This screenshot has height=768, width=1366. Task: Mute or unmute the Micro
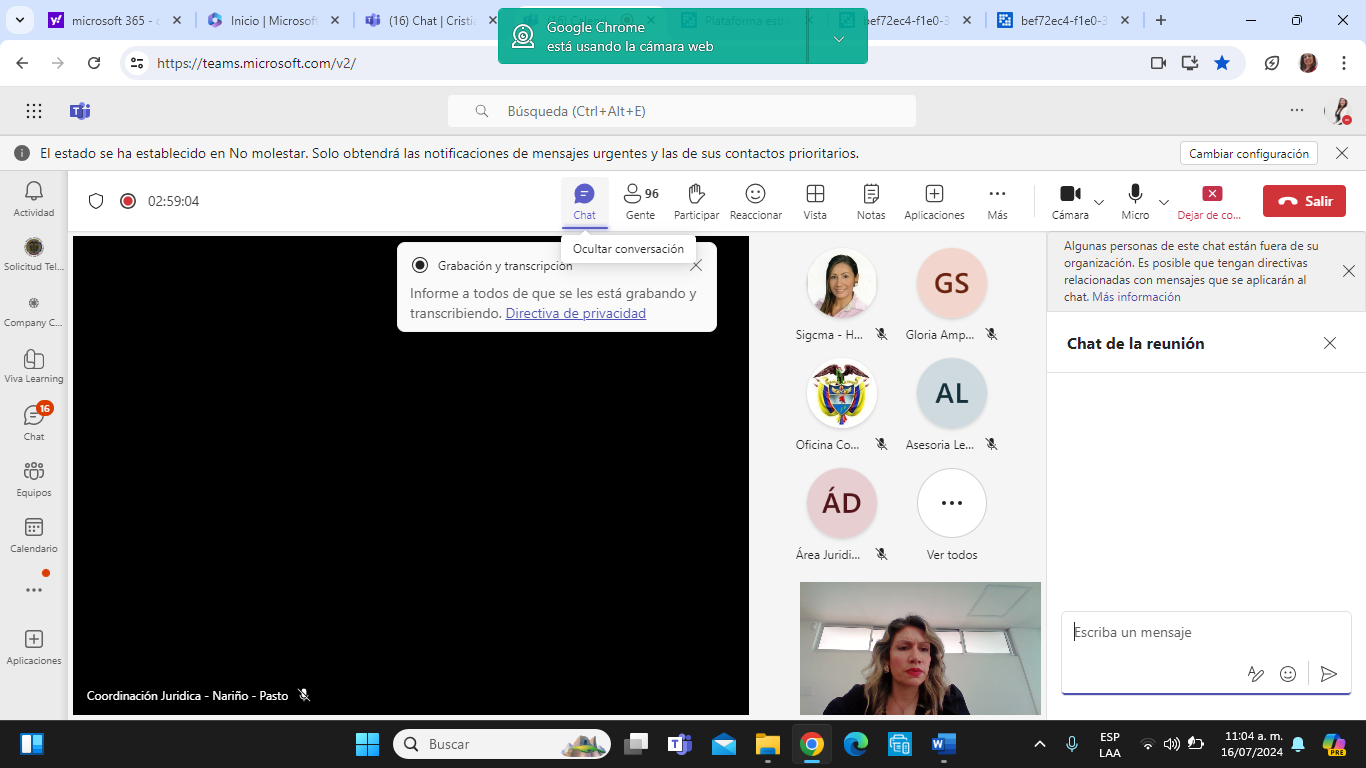click(1135, 200)
